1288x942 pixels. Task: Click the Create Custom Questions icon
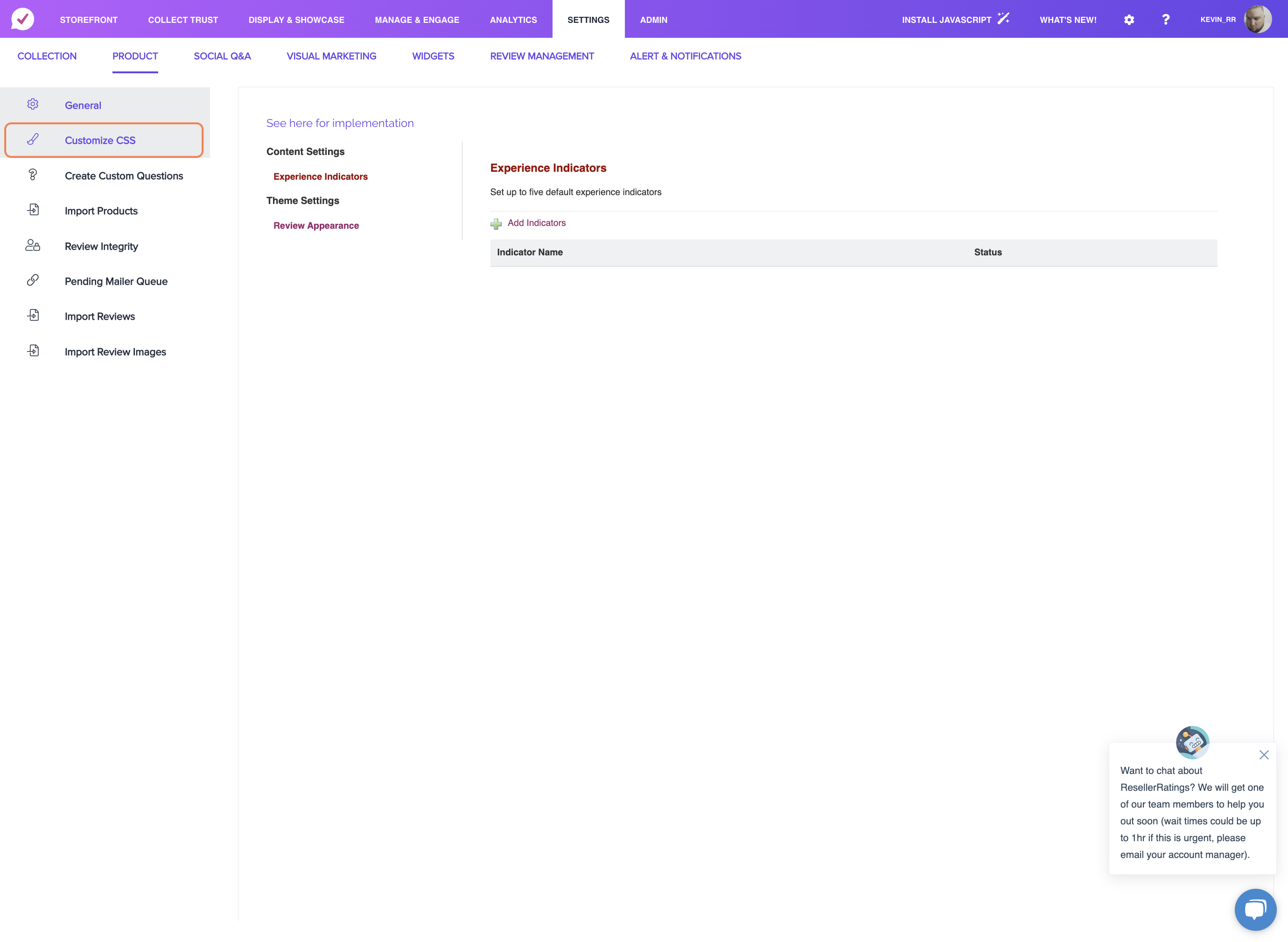coord(33,175)
